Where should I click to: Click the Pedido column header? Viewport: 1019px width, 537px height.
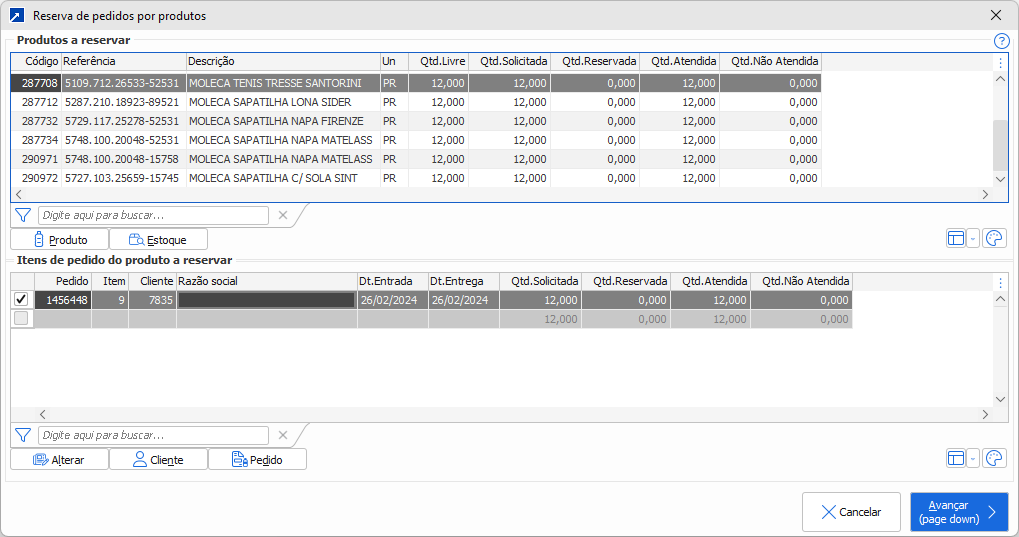click(x=63, y=282)
